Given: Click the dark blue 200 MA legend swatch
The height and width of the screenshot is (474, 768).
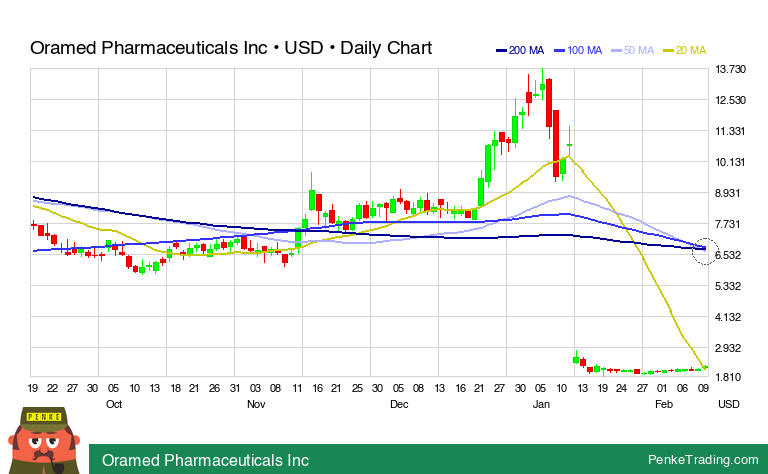Looking at the screenshot, I should pyautogui.click(x=501, y=50).
